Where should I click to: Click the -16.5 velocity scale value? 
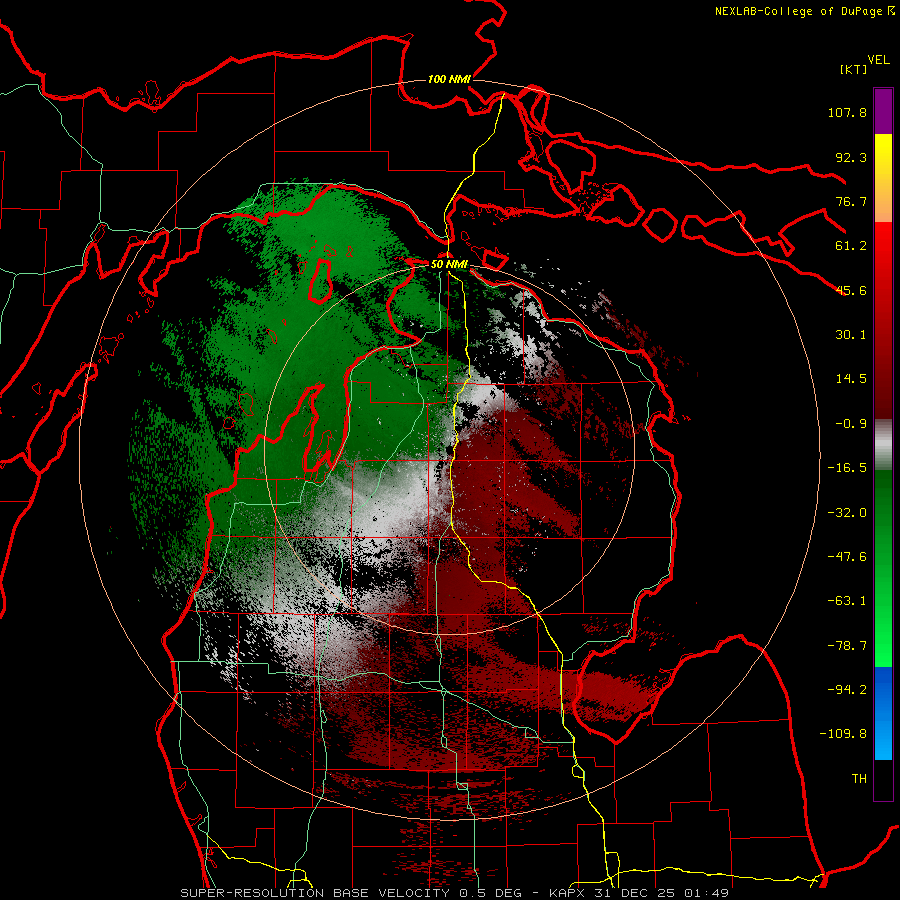[x=847, y=468]
